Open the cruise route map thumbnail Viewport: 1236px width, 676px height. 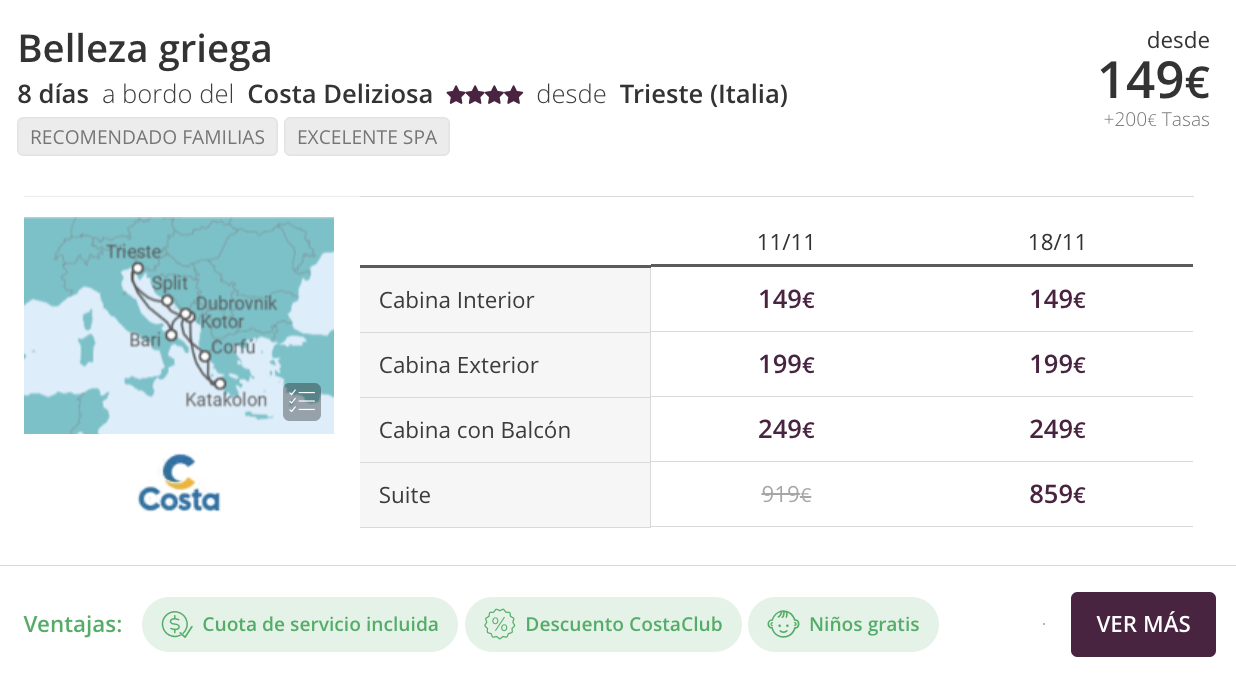click(x=179, y=325)
